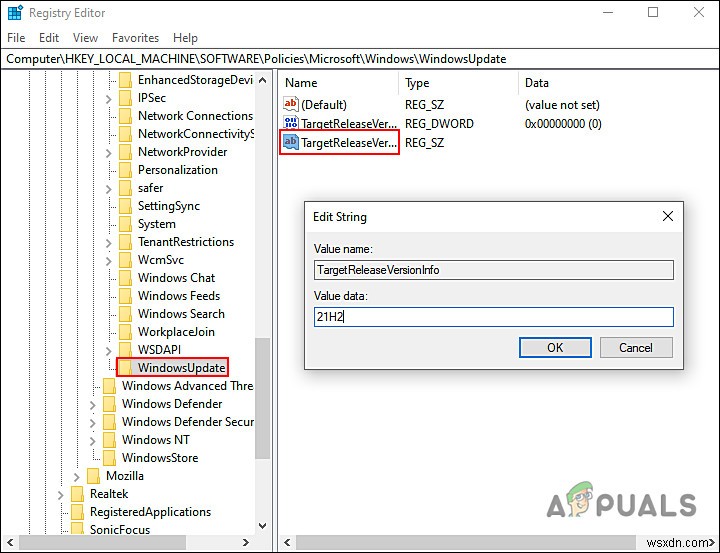The height and width of the screenshot is (553, 720).
Task: Click the WcmSvc folder icon
Action: 125,260
